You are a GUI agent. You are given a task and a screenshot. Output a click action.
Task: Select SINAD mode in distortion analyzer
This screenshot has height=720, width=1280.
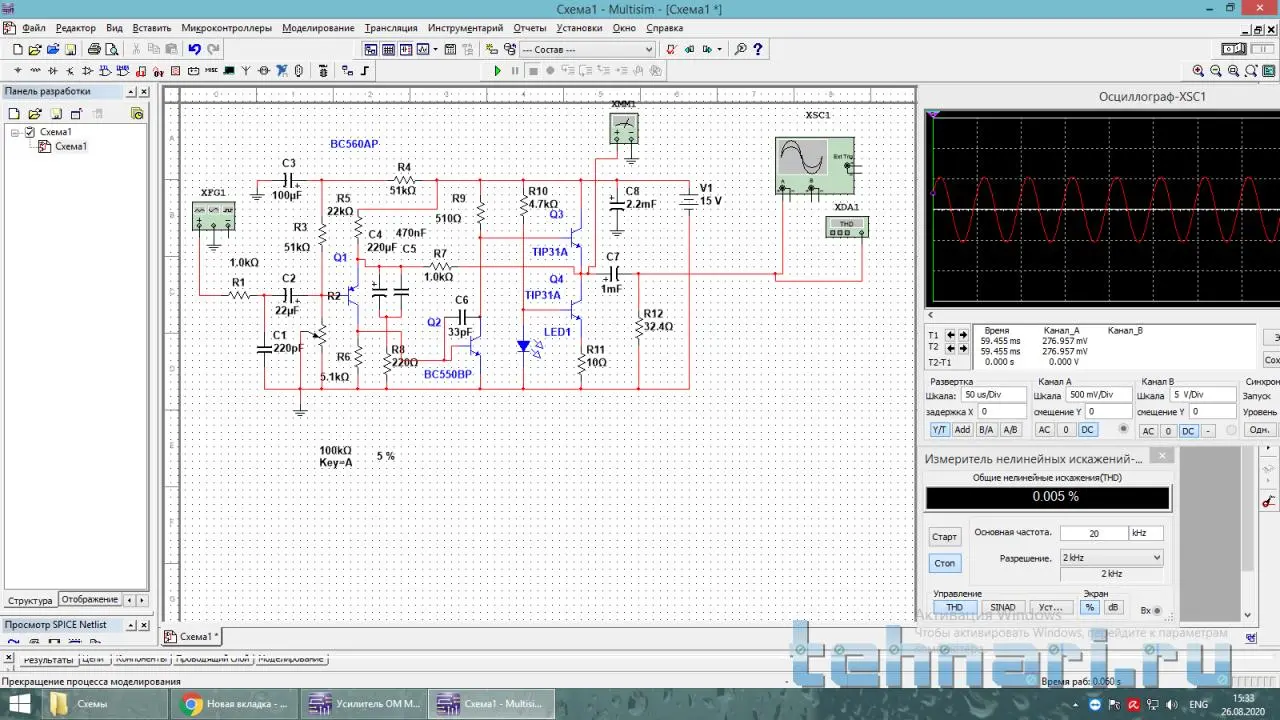[1002, 607]
